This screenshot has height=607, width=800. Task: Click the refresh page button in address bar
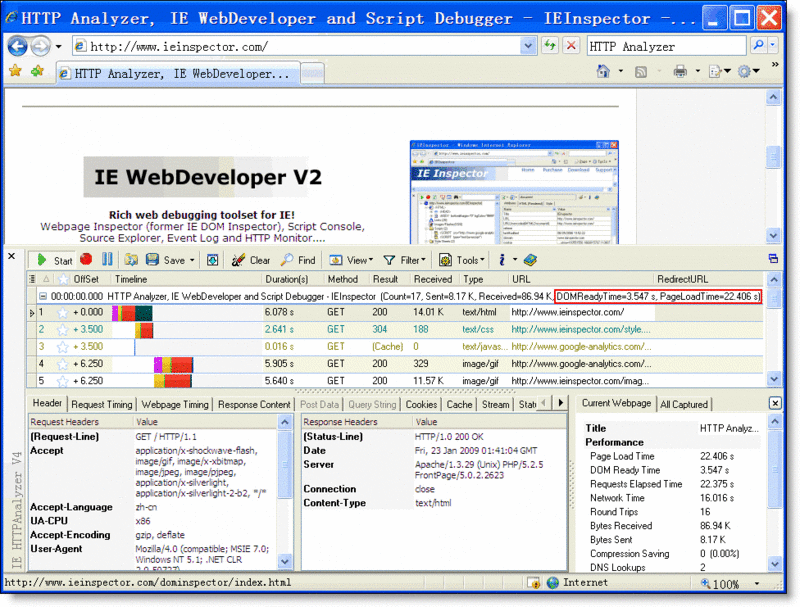550,45
